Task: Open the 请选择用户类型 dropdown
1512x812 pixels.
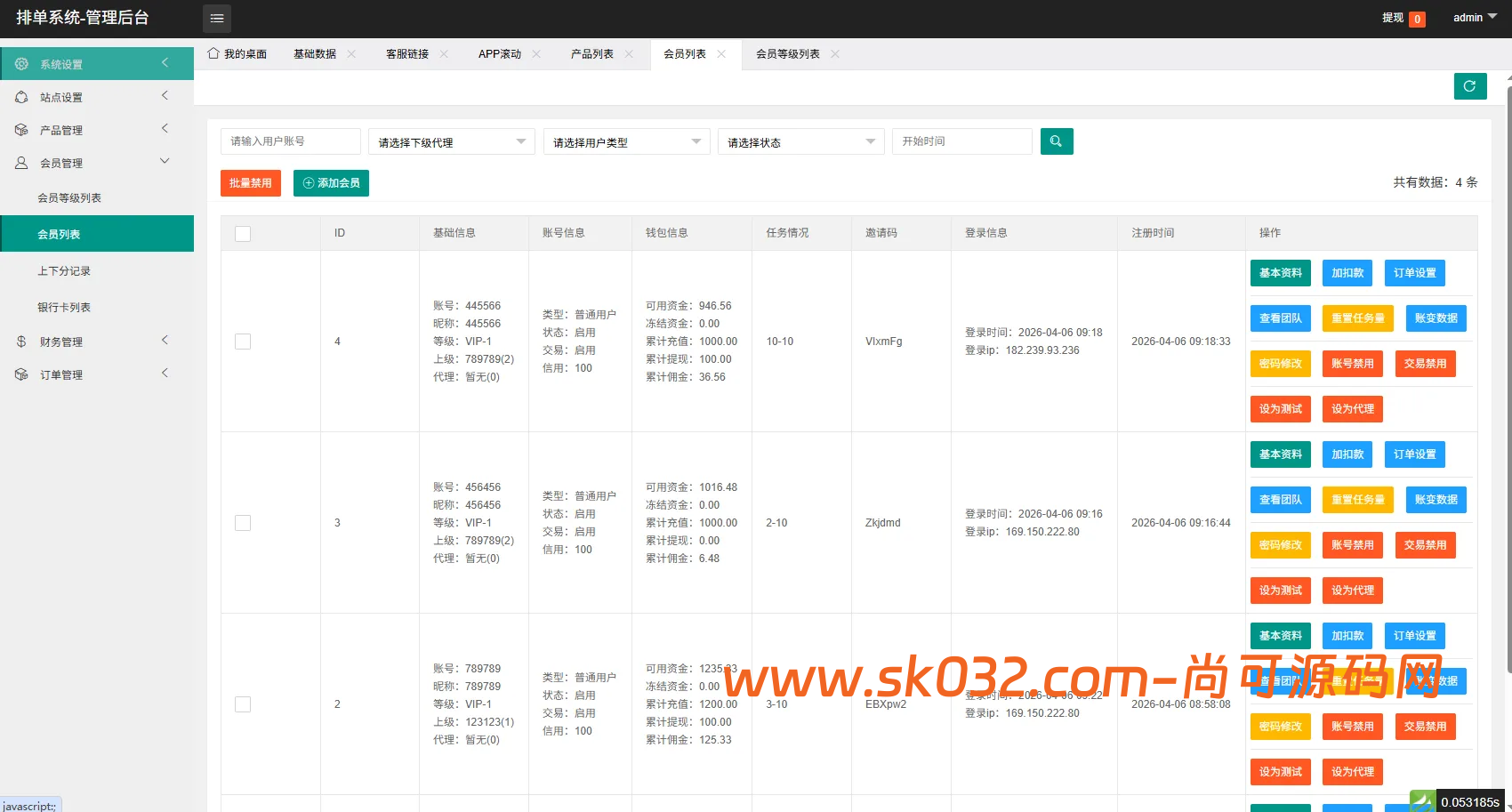Action: 627,141
